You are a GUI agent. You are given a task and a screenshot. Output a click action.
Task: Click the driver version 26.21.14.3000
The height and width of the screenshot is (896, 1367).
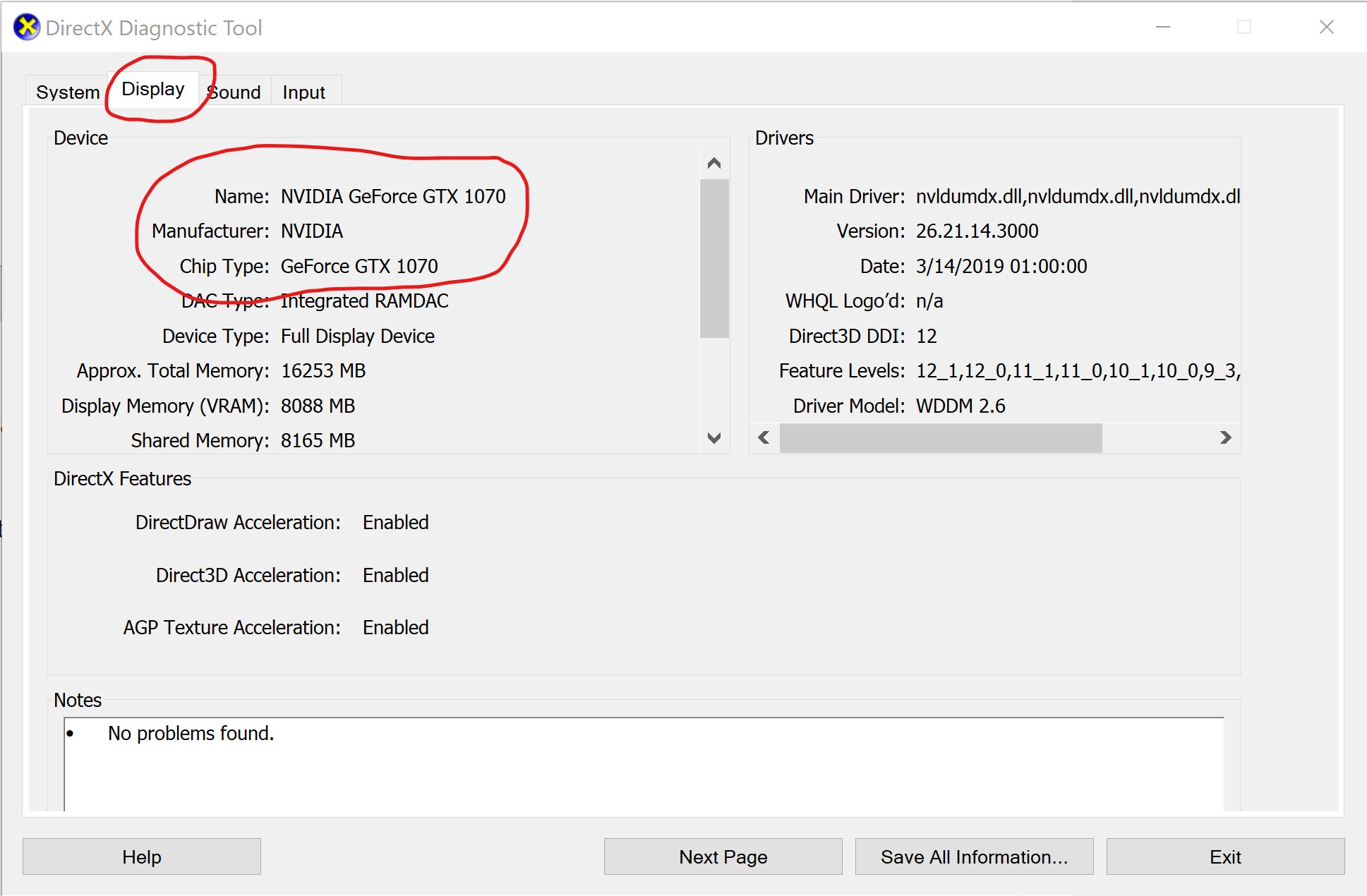tap(977, 231)
